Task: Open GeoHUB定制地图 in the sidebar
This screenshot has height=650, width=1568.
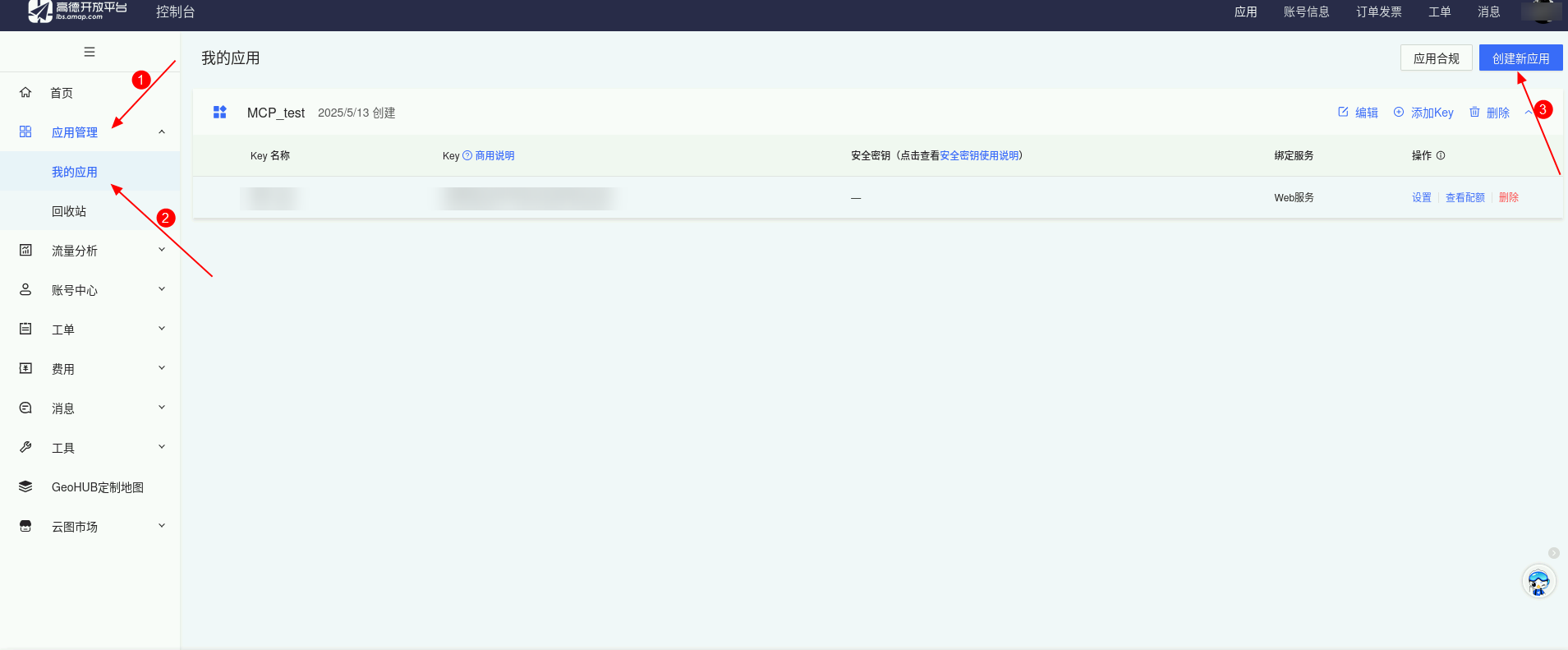Action: 98,487
